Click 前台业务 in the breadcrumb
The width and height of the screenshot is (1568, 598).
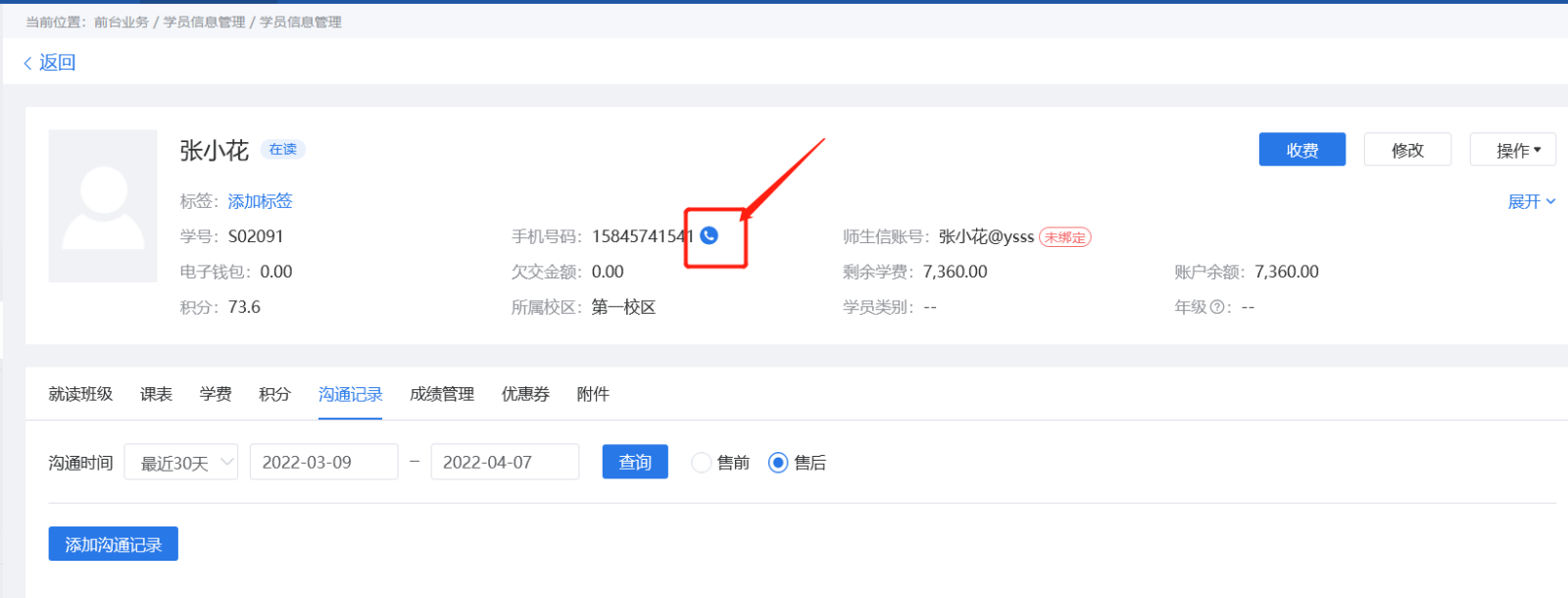tap(122, 22)
